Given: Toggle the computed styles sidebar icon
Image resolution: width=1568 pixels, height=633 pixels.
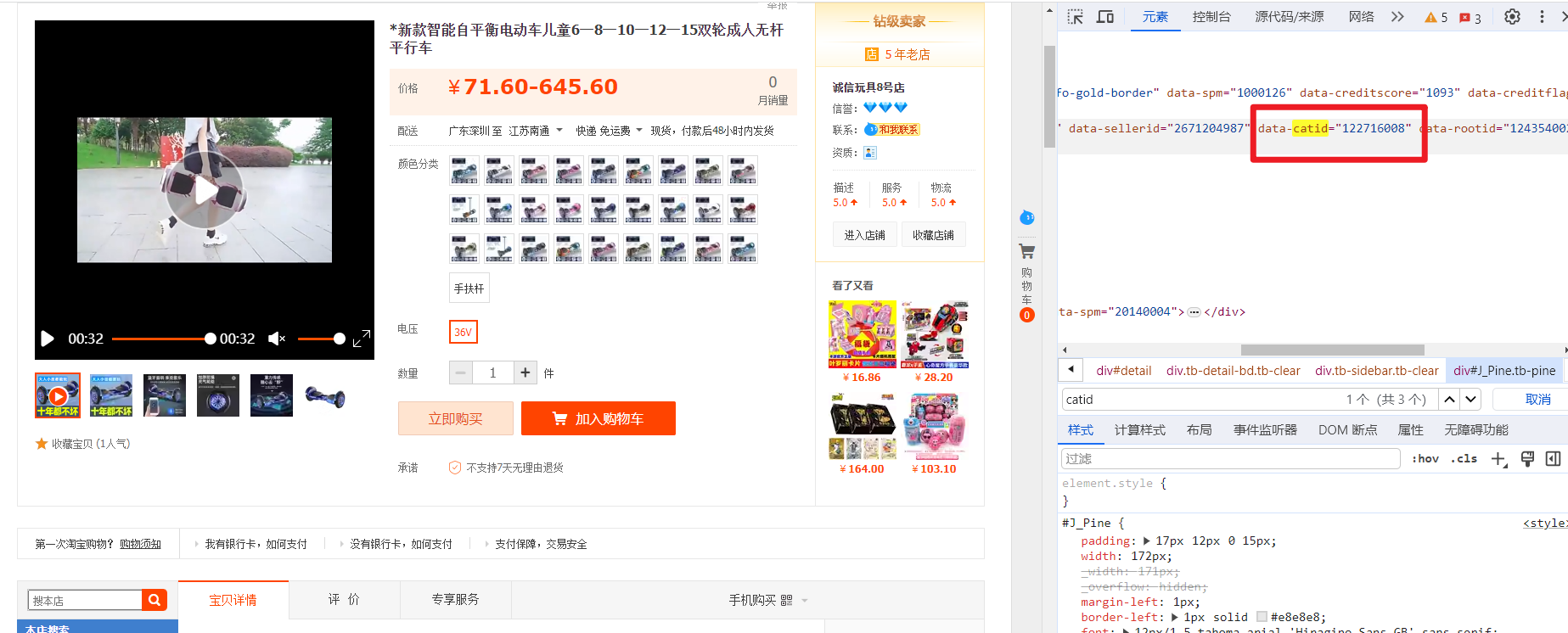Looking at the screenshot, I should (1554, 459).
